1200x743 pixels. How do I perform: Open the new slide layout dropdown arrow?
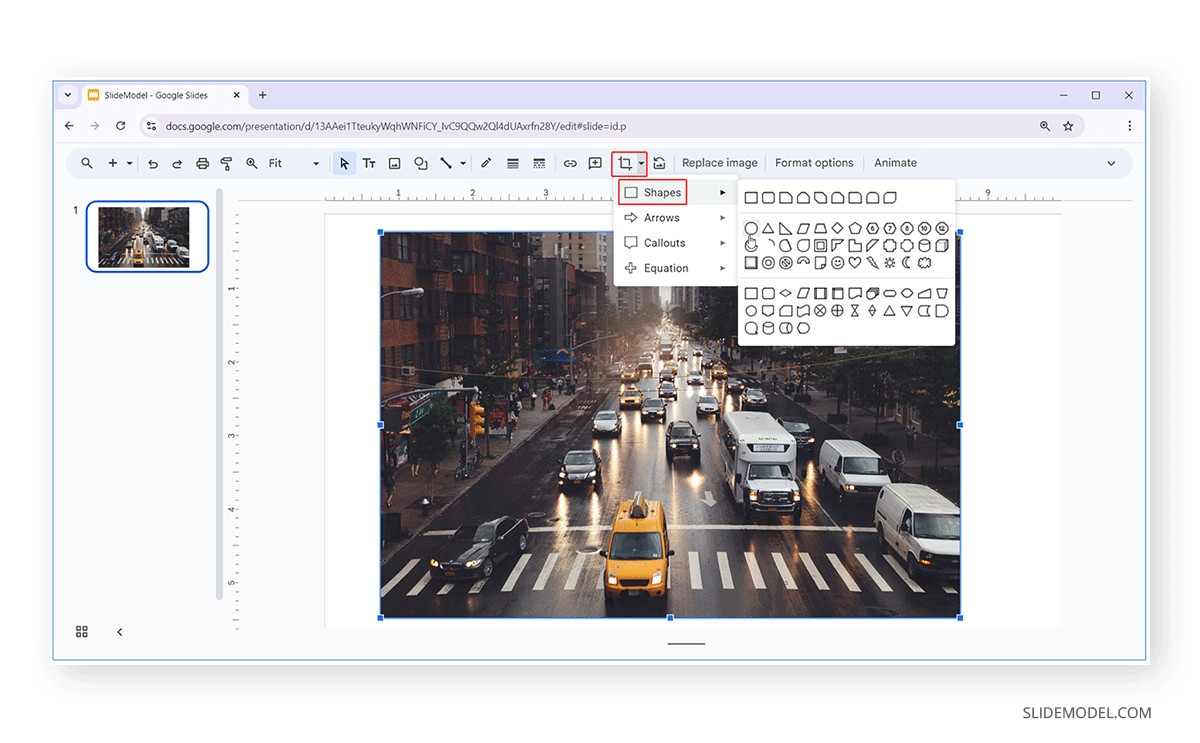pos(129,163)
